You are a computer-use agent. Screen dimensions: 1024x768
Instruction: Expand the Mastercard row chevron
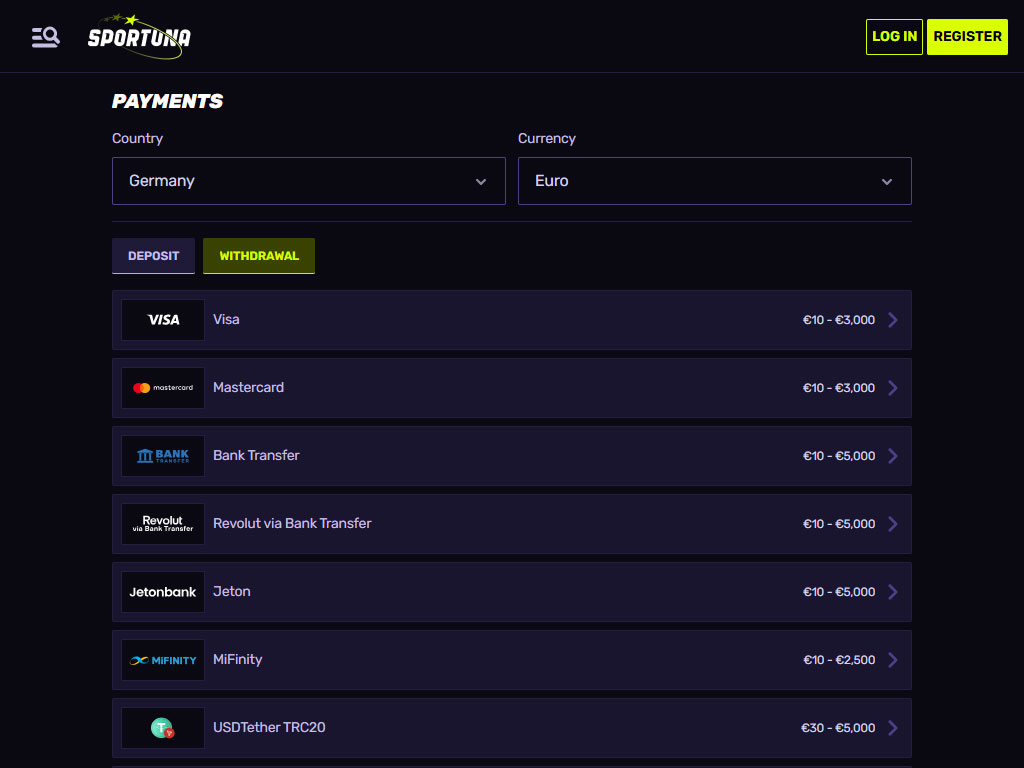point(893,388)
